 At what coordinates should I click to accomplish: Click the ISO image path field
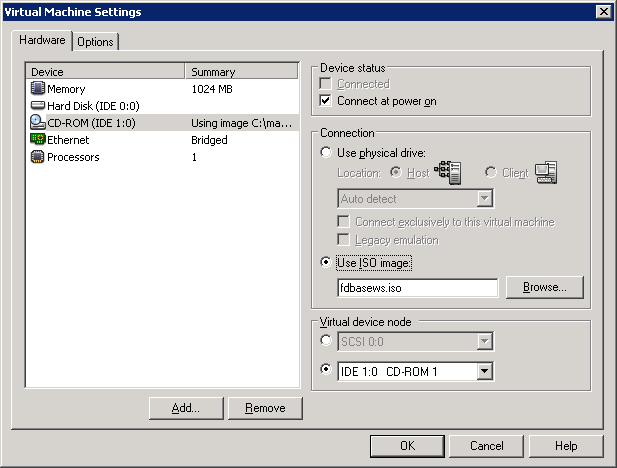pos(416,288)
